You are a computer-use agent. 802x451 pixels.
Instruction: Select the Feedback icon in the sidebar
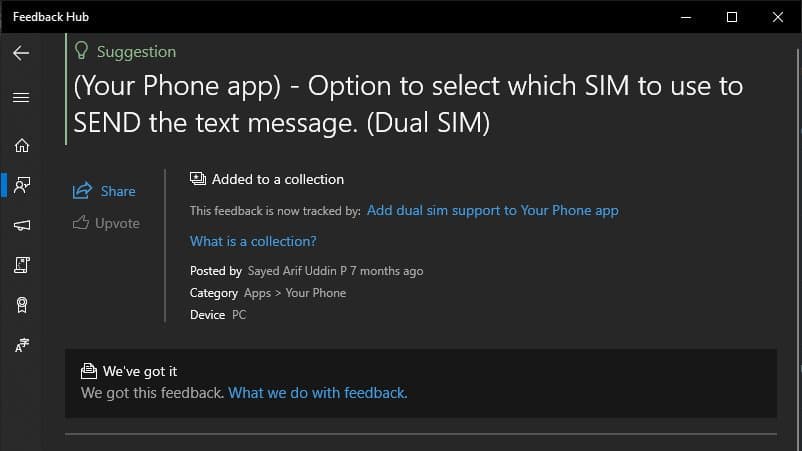[21, 185]
